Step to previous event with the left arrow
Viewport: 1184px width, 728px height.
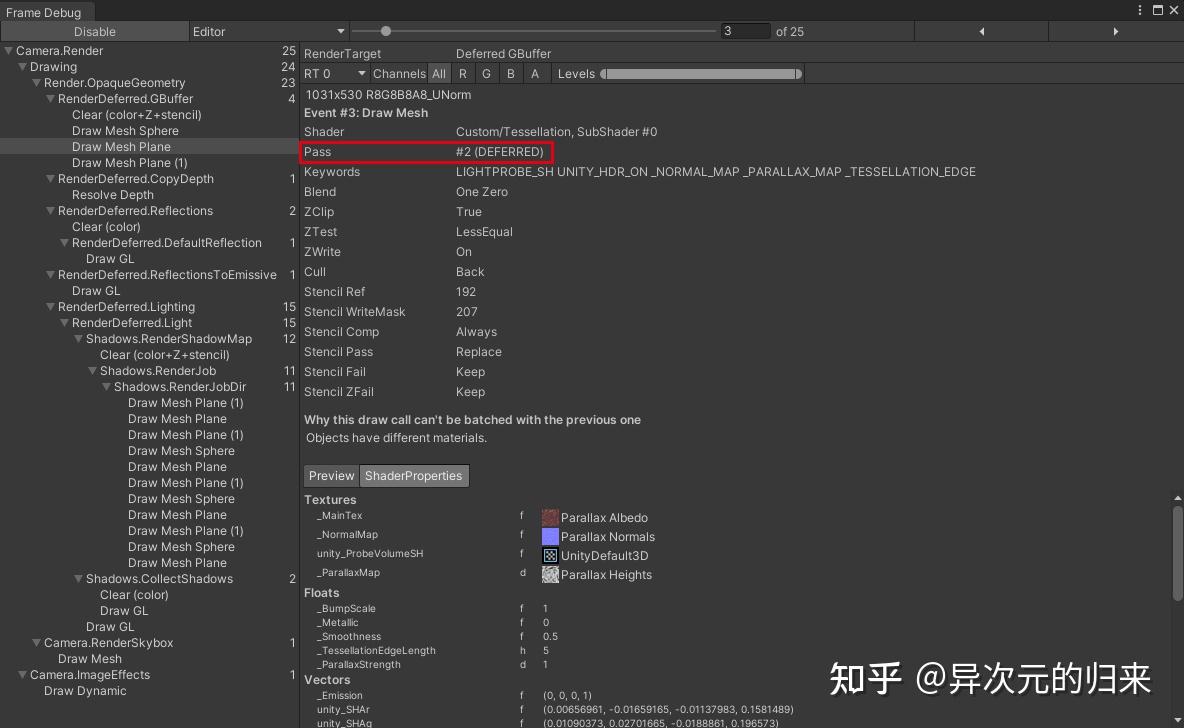(x=980, y=31)
